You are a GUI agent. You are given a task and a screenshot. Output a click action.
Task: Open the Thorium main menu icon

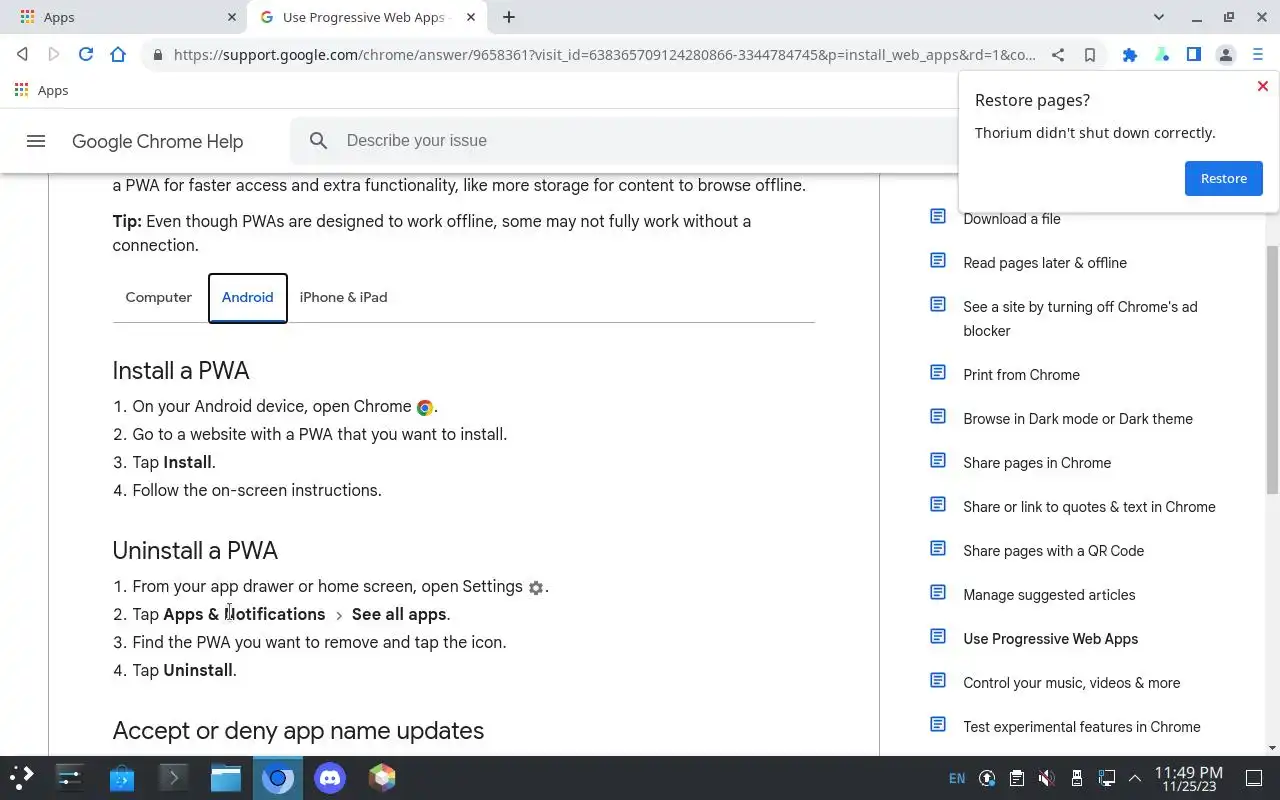click(x=1258, y=55)
